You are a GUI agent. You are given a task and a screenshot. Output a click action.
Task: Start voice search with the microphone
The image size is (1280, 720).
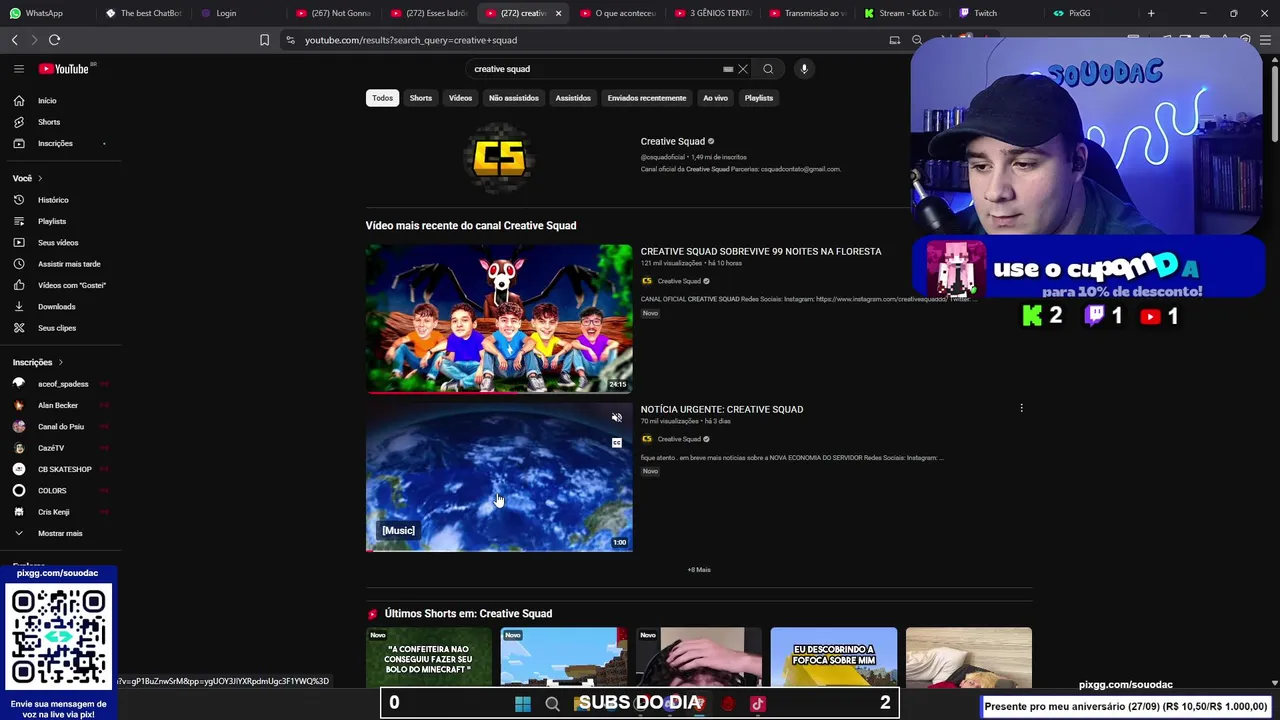pos(804,69)
